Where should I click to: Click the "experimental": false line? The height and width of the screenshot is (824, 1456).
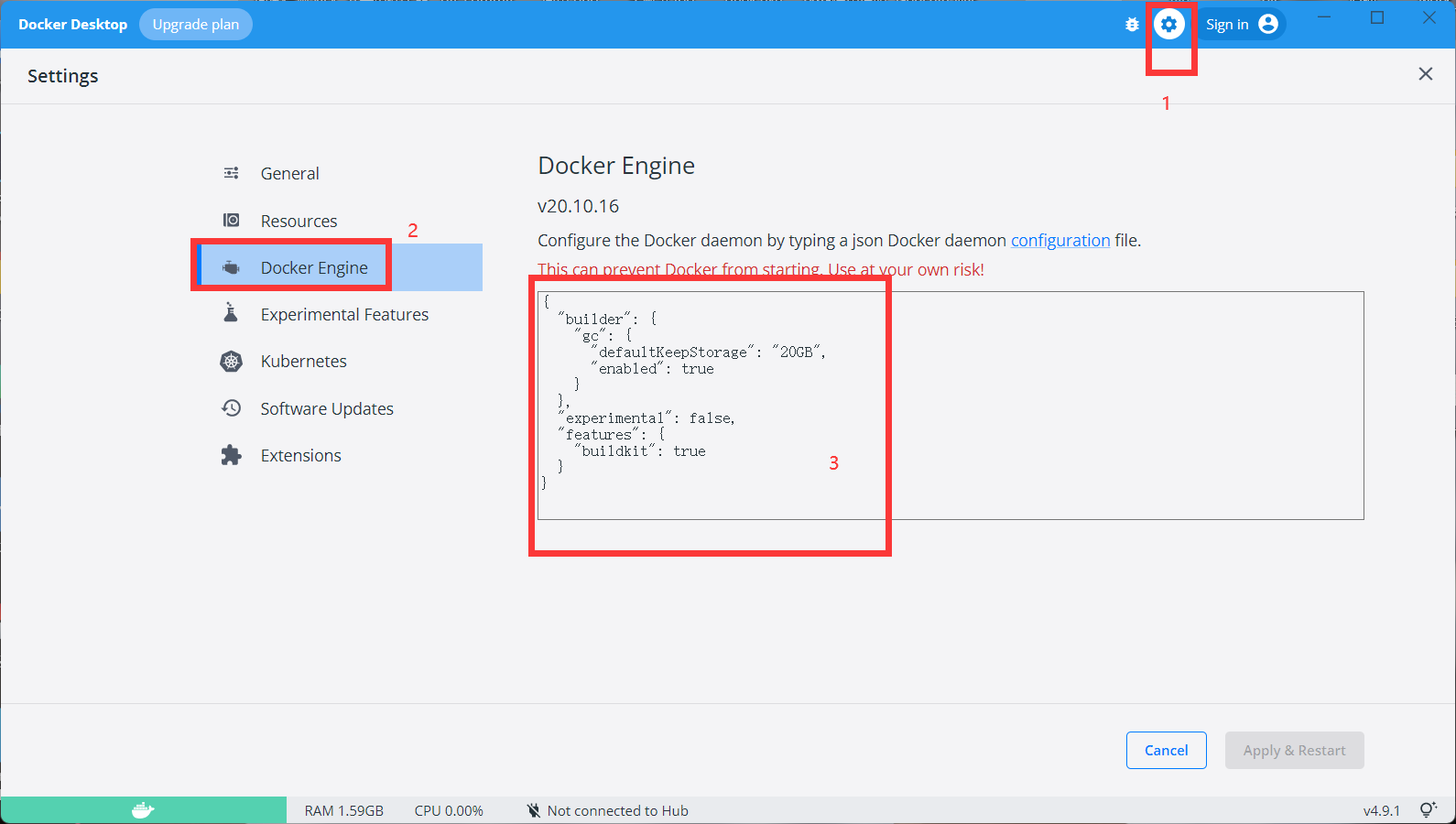(x=647, y=417)
